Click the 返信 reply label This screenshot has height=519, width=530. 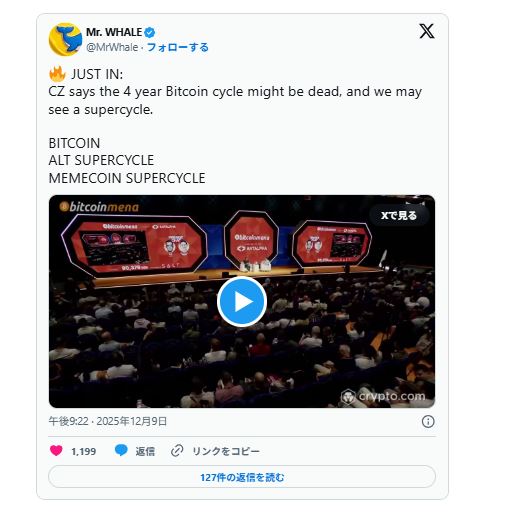click(x=145, y=451)
